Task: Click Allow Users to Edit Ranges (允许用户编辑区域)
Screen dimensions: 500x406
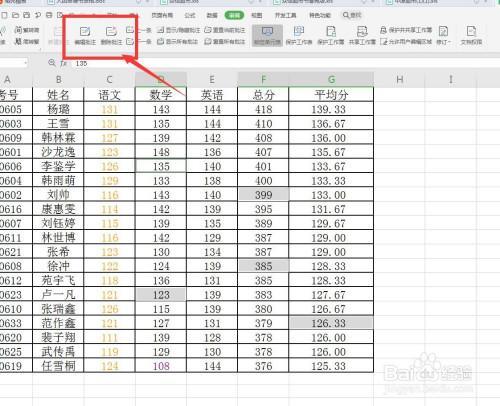Action: 406,42
